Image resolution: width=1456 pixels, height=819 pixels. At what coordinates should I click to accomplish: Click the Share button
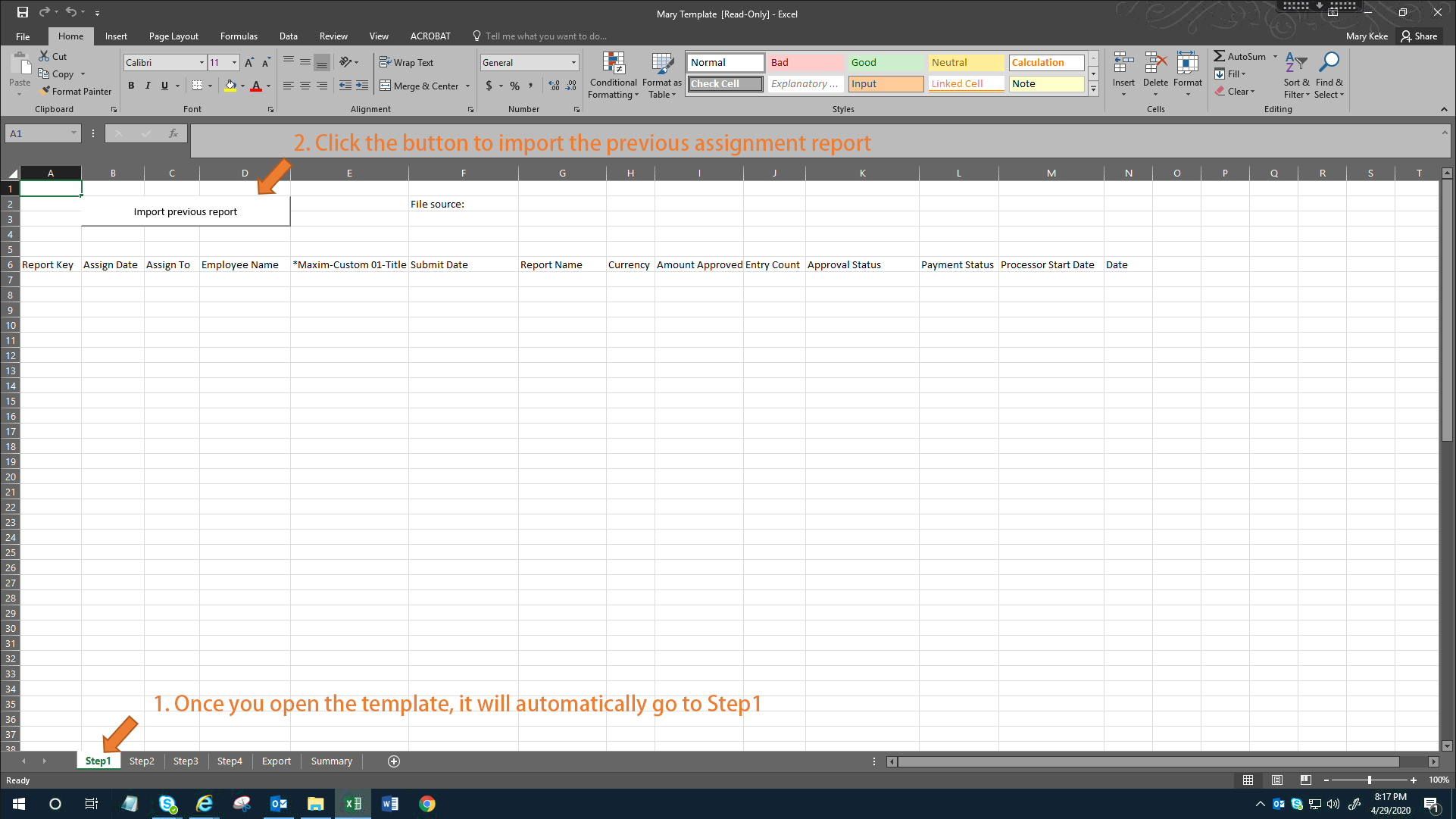pos(1419,36)
